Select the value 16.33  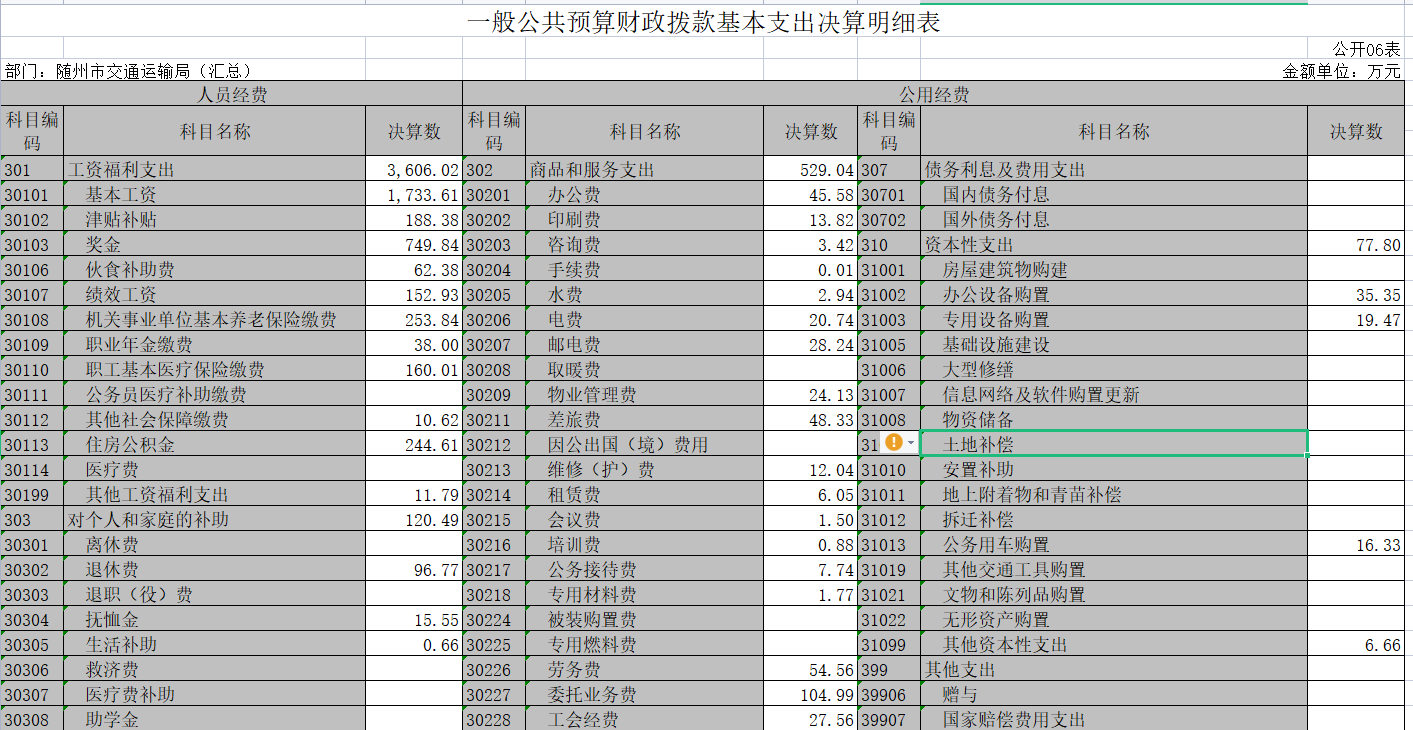[1356, 545]
